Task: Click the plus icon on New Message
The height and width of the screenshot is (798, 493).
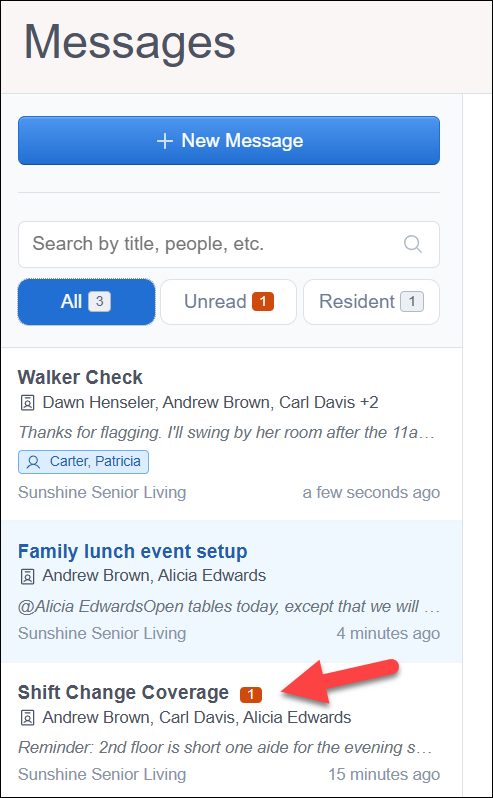Action: pyautogui.click(x=165, y=141)
